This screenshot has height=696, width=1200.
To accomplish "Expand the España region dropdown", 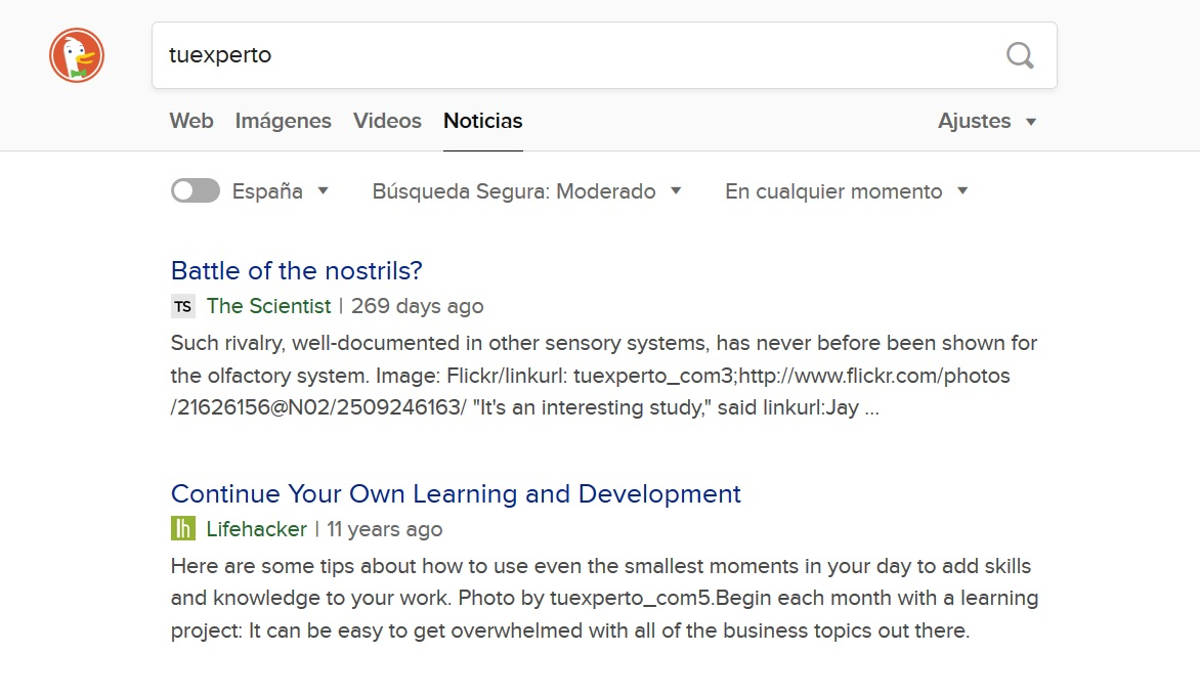I will tap(280, 191).
